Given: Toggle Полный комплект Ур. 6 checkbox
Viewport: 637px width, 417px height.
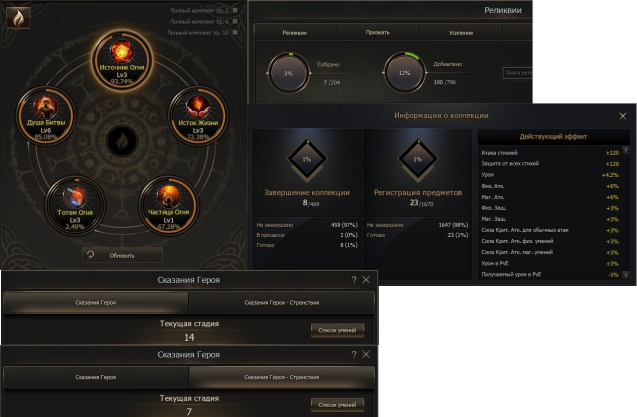Looking at the screenshot, I should click(x=235, y=22).
